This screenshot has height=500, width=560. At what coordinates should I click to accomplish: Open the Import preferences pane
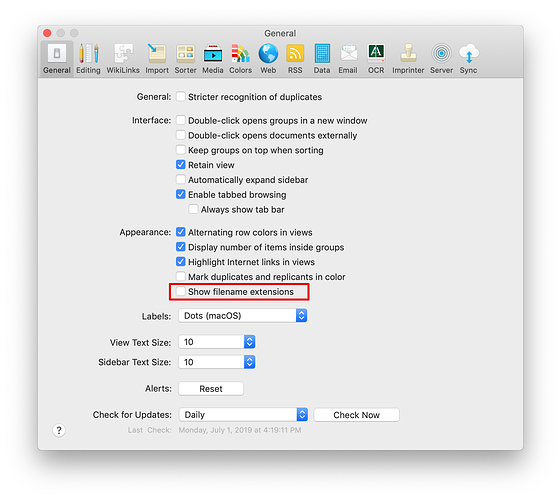(x=157, y=59)
